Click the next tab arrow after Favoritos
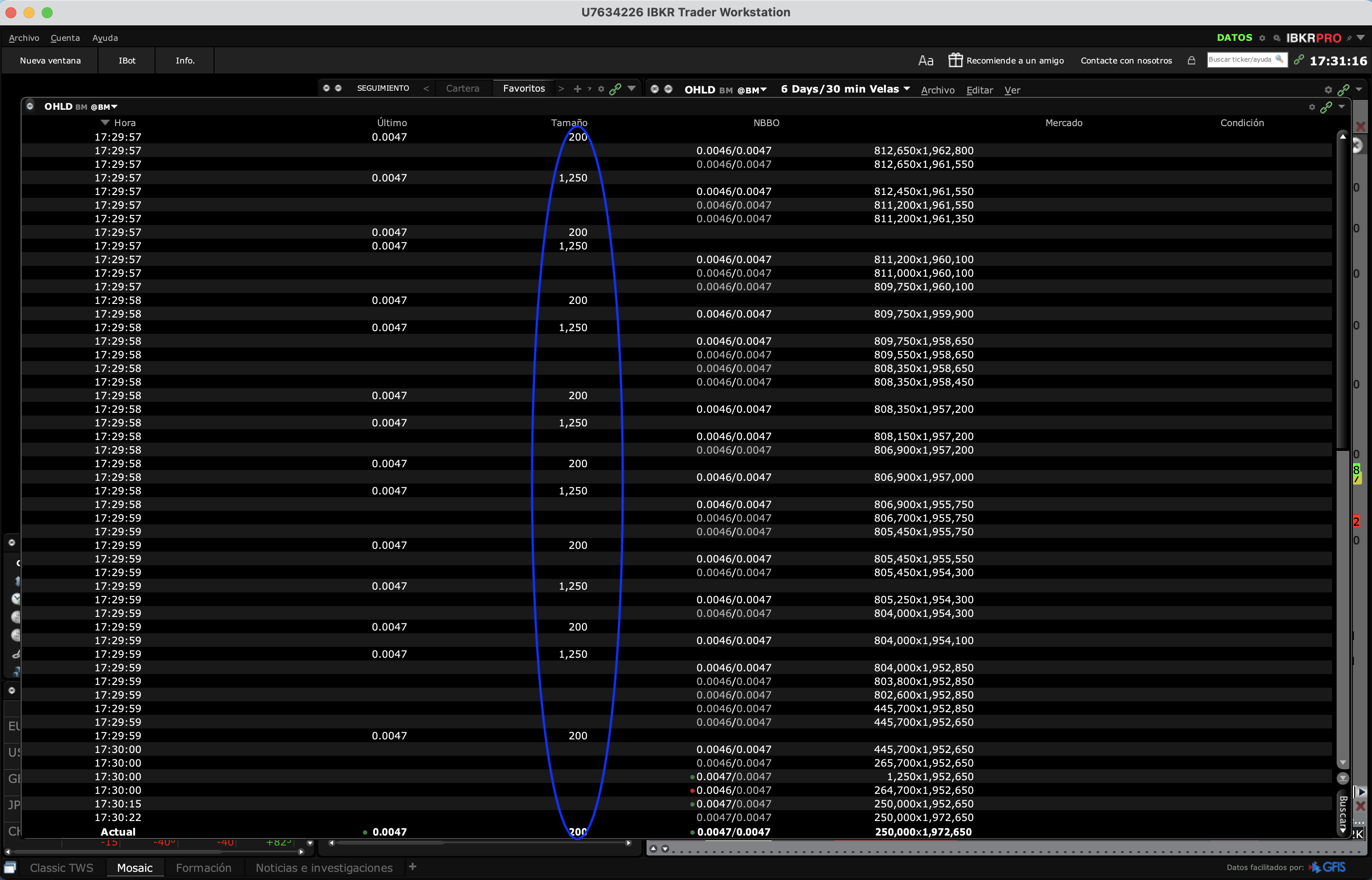 click(x=561, y=88)
